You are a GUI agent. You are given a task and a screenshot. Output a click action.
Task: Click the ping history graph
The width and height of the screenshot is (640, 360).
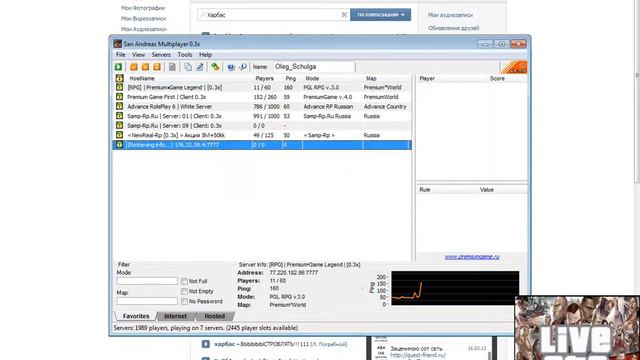tap(455, 288)
